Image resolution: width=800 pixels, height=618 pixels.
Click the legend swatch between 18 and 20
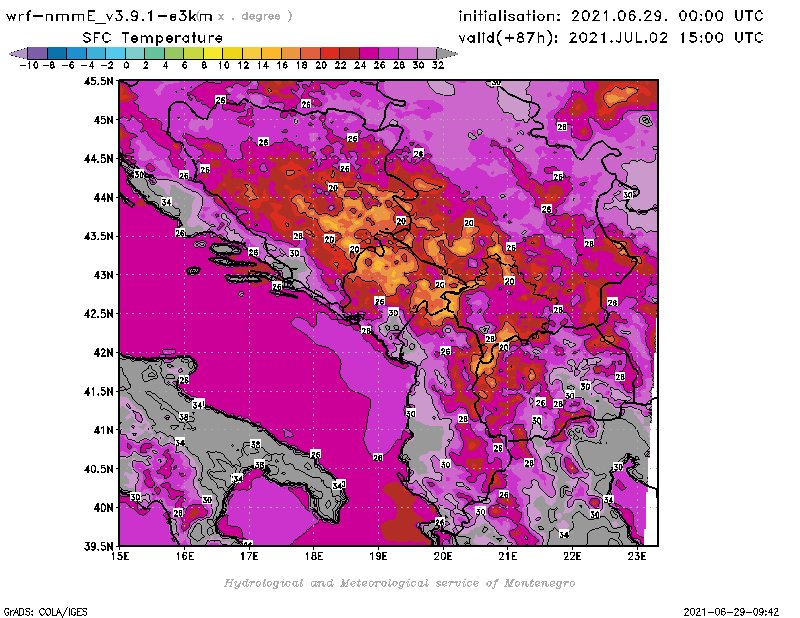(x=310, y=53)
